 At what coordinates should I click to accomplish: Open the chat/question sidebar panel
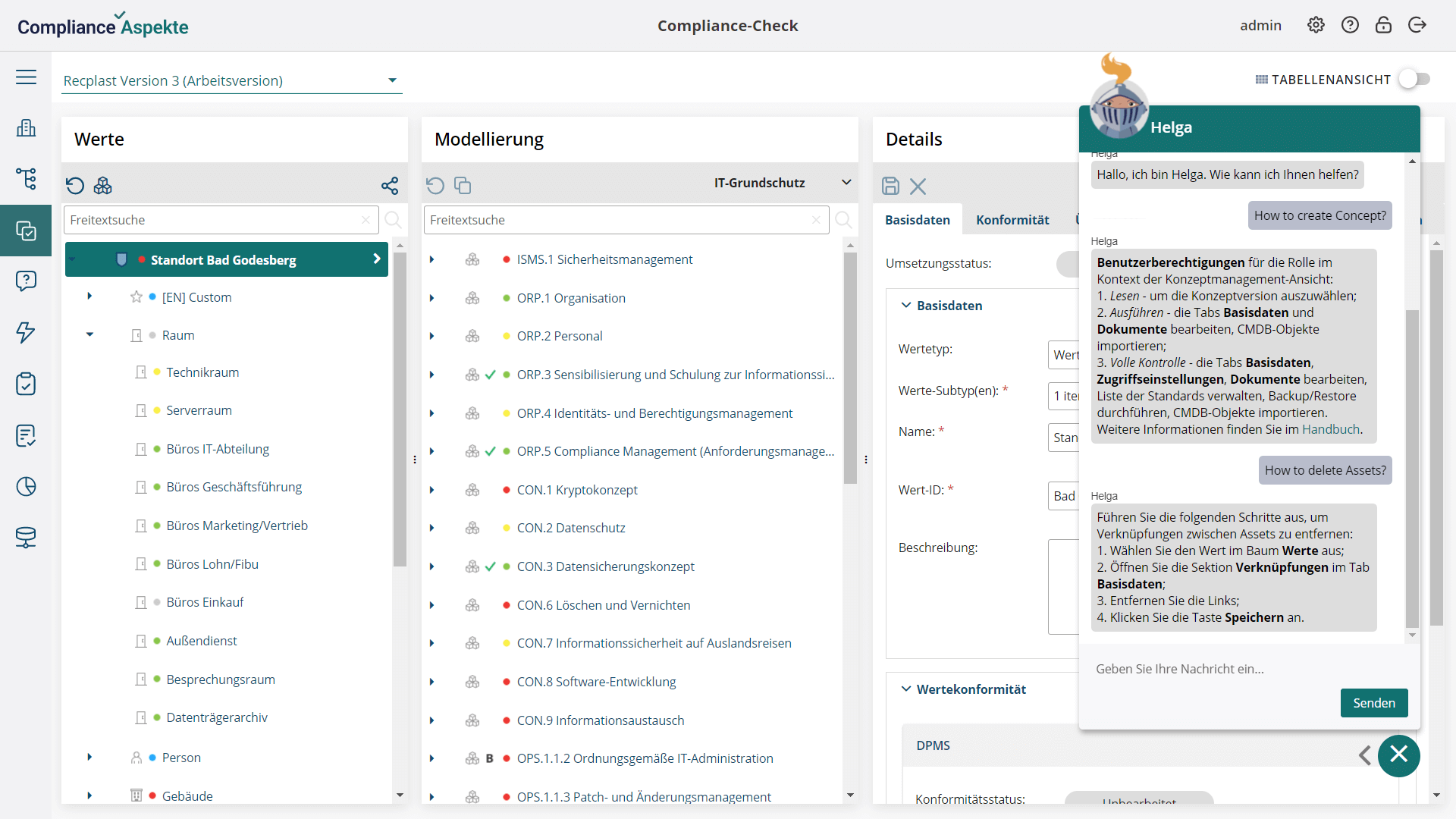27,281
